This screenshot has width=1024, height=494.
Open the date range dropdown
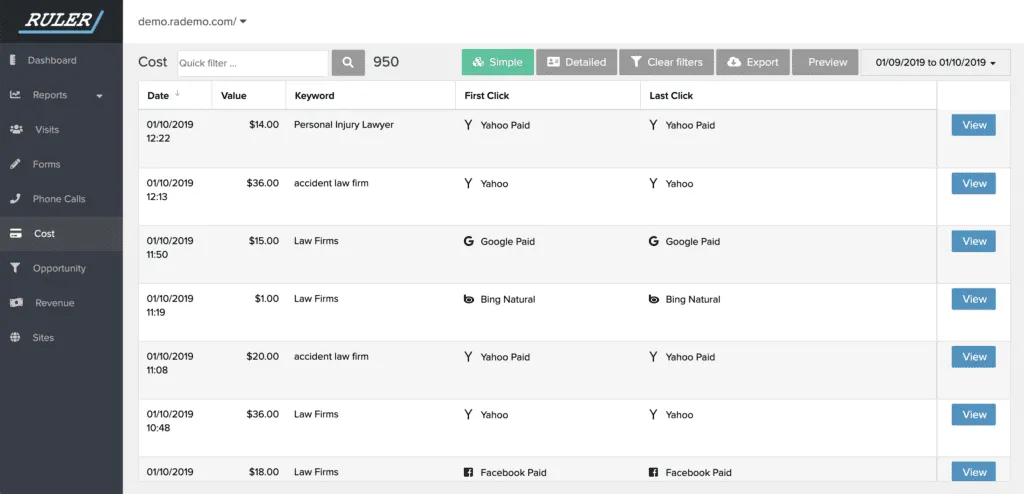pos(935,62)
